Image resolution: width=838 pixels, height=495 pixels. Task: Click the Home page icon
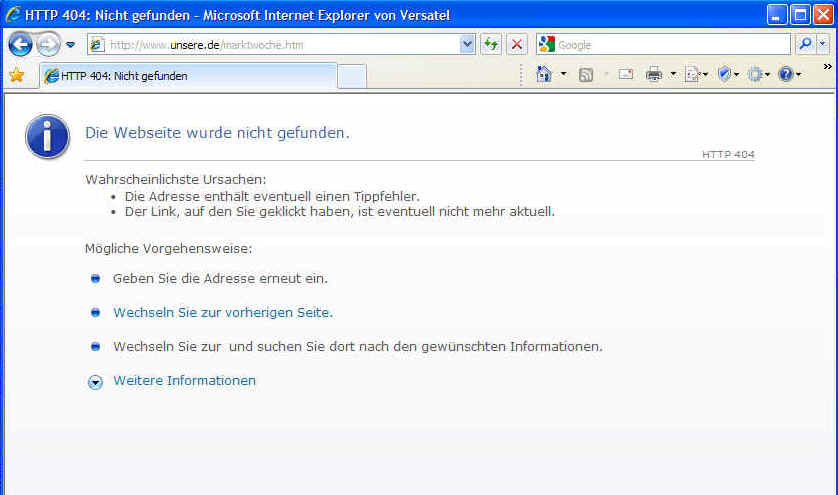click(544, 75)
